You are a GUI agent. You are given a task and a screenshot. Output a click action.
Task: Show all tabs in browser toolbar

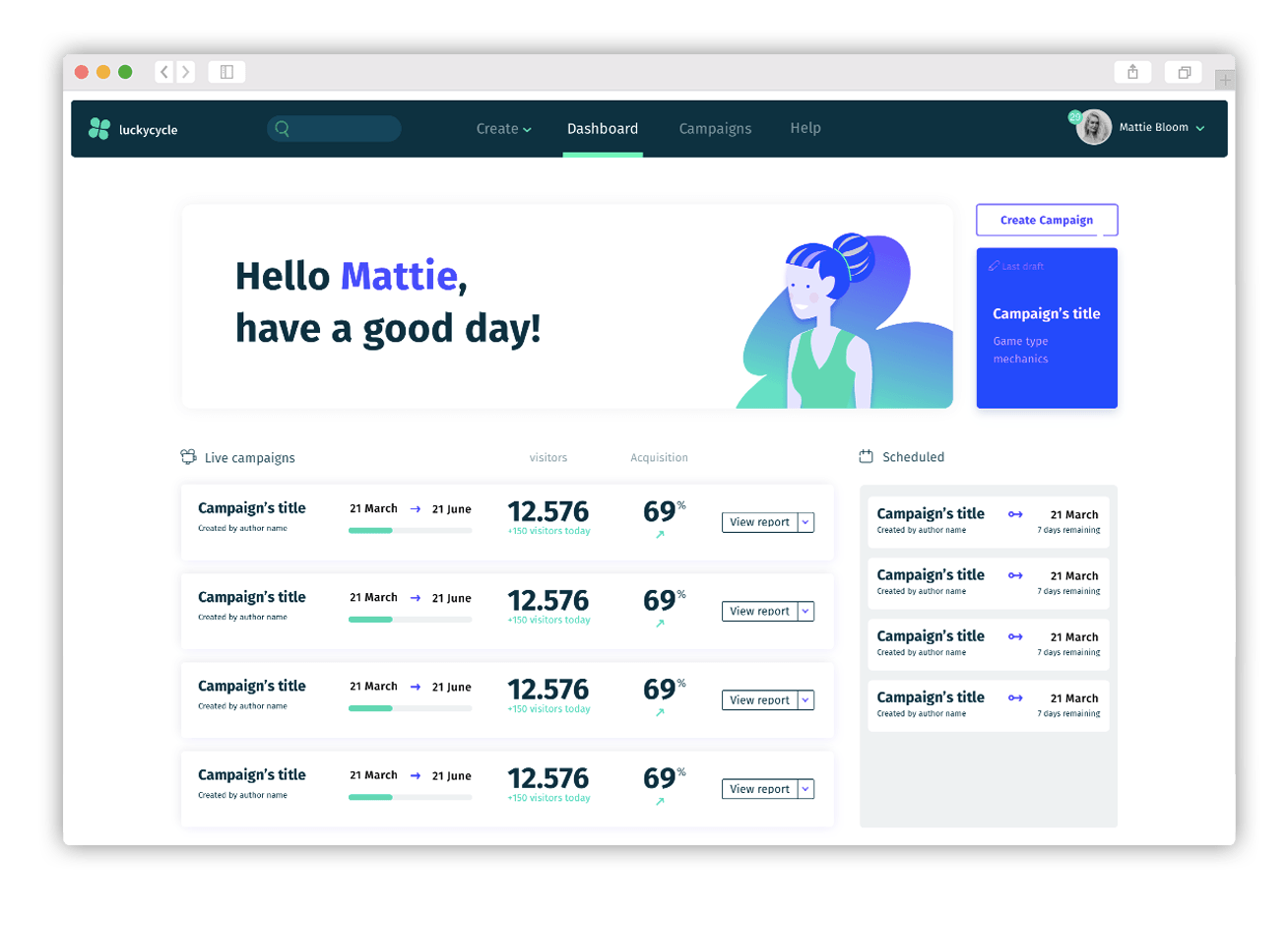pos(1184,72)
